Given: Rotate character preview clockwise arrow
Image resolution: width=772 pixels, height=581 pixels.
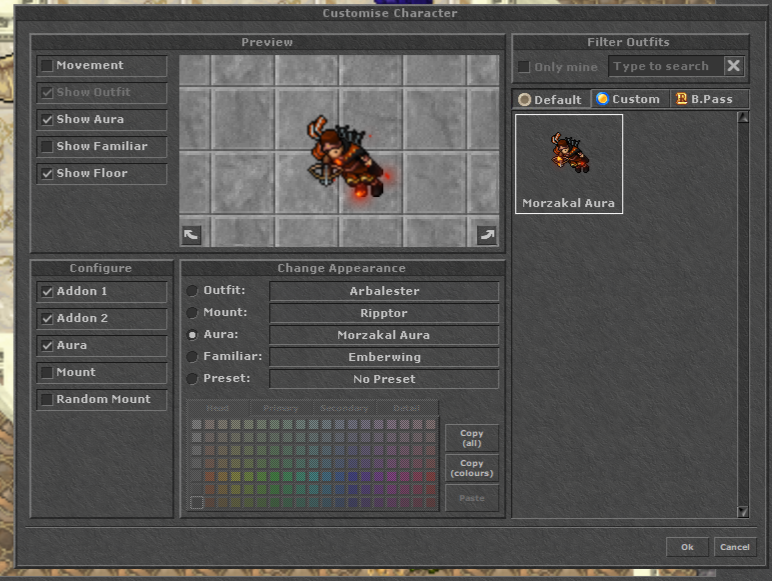Looking at the screenshot, I should point(487,235).
